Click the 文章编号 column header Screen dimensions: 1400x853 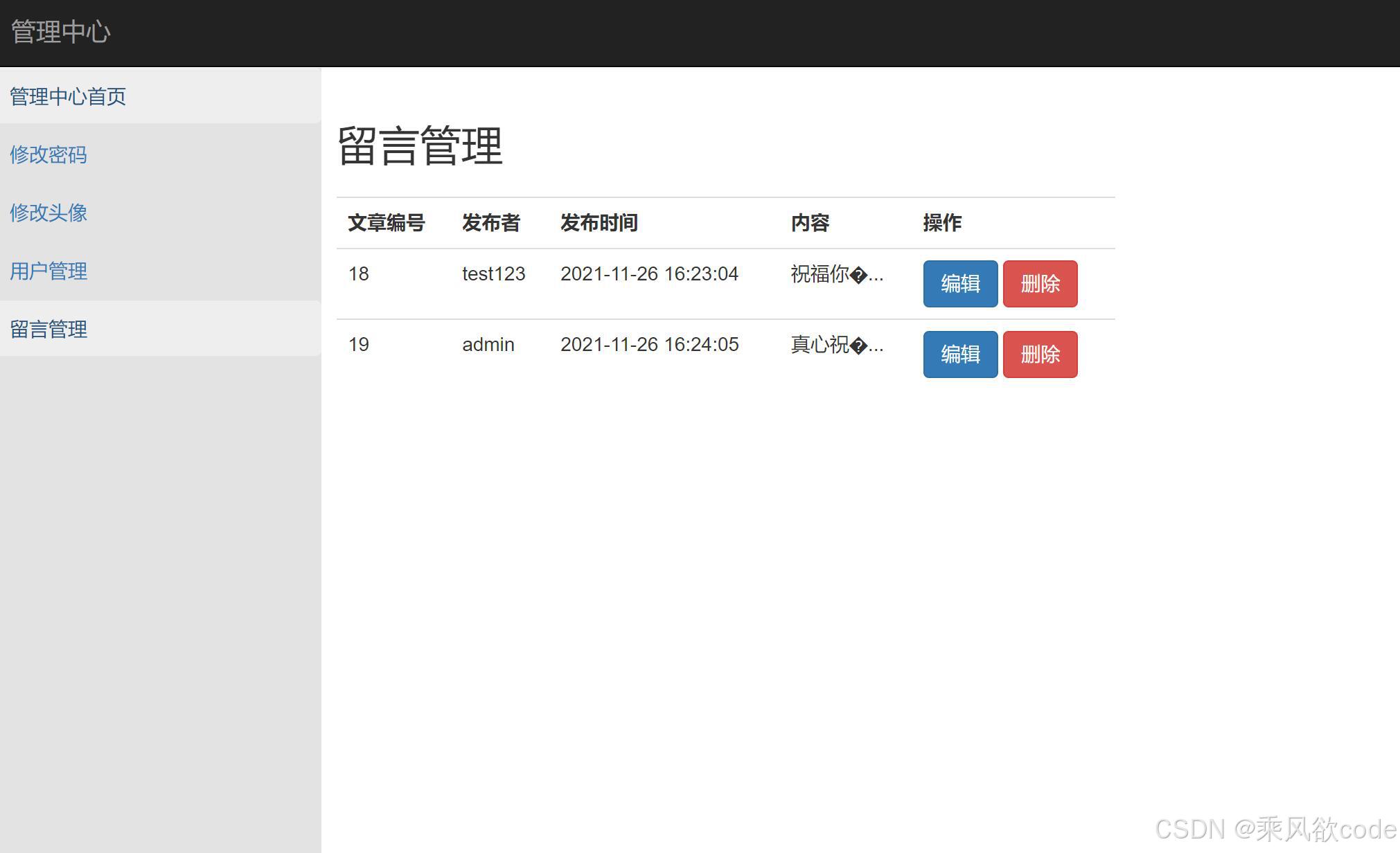pos(386,223)
